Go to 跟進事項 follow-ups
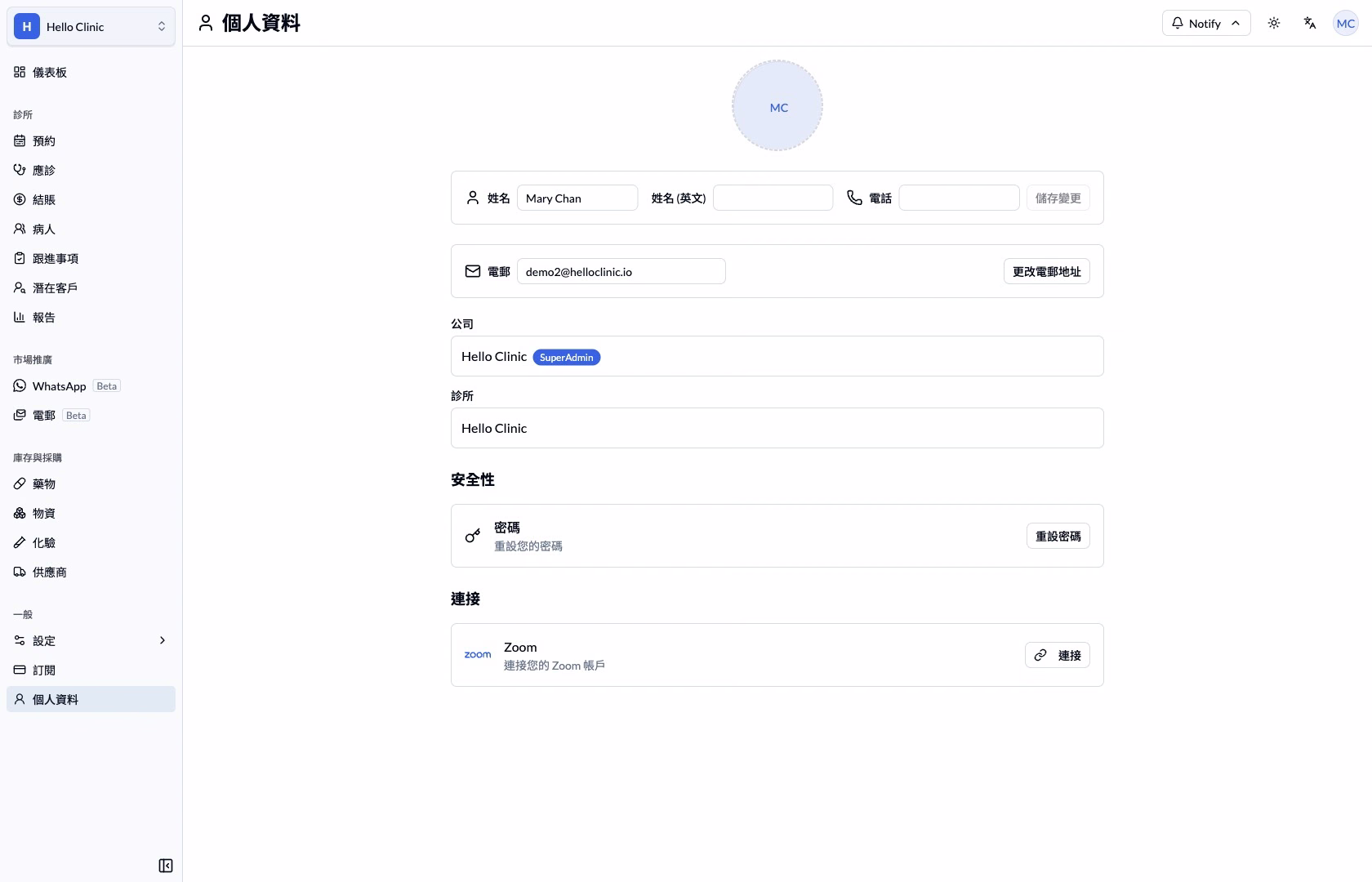1372x882 pixels. (91, 258)
